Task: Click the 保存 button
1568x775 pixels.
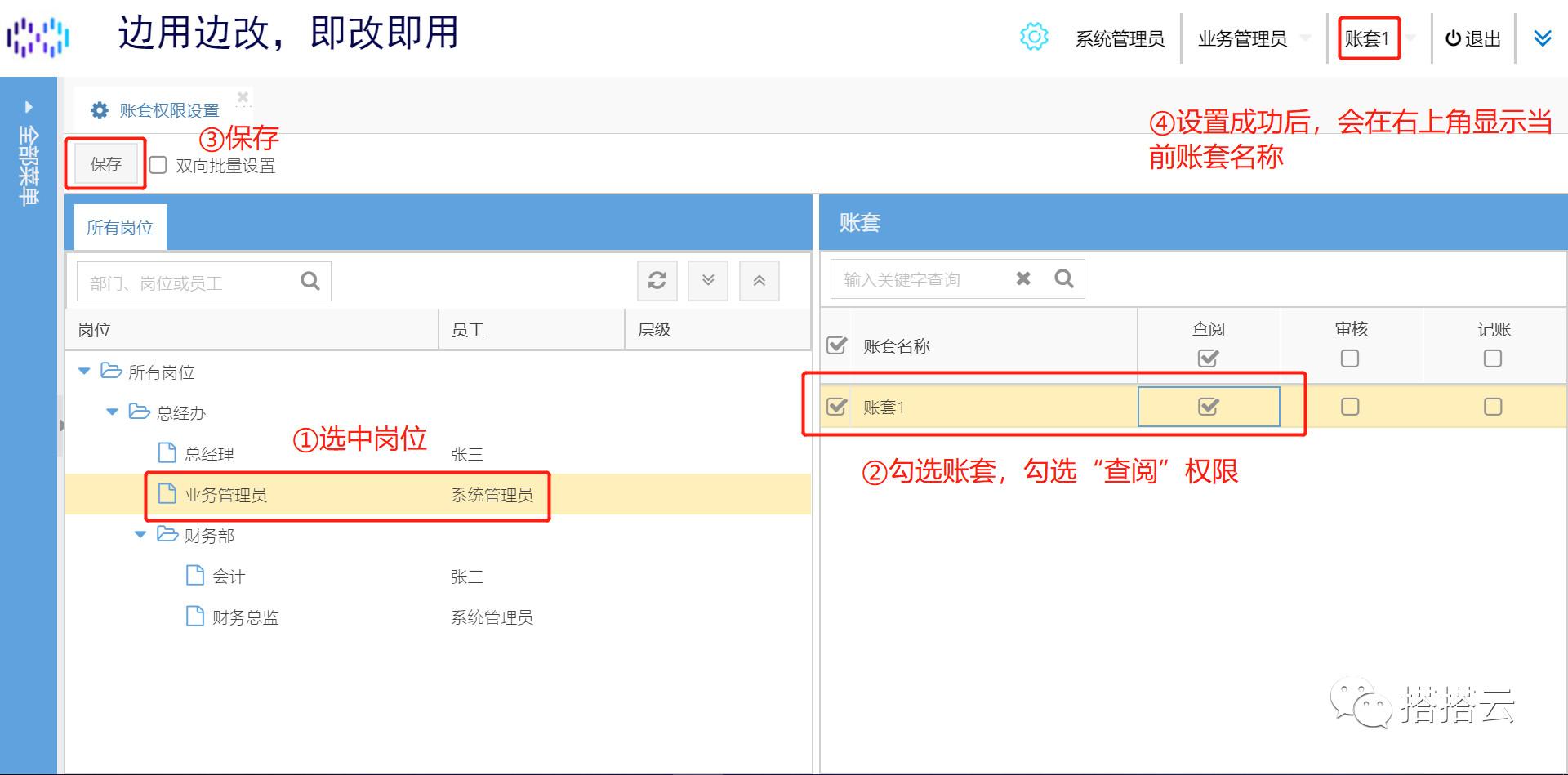Action: [105, 164]
